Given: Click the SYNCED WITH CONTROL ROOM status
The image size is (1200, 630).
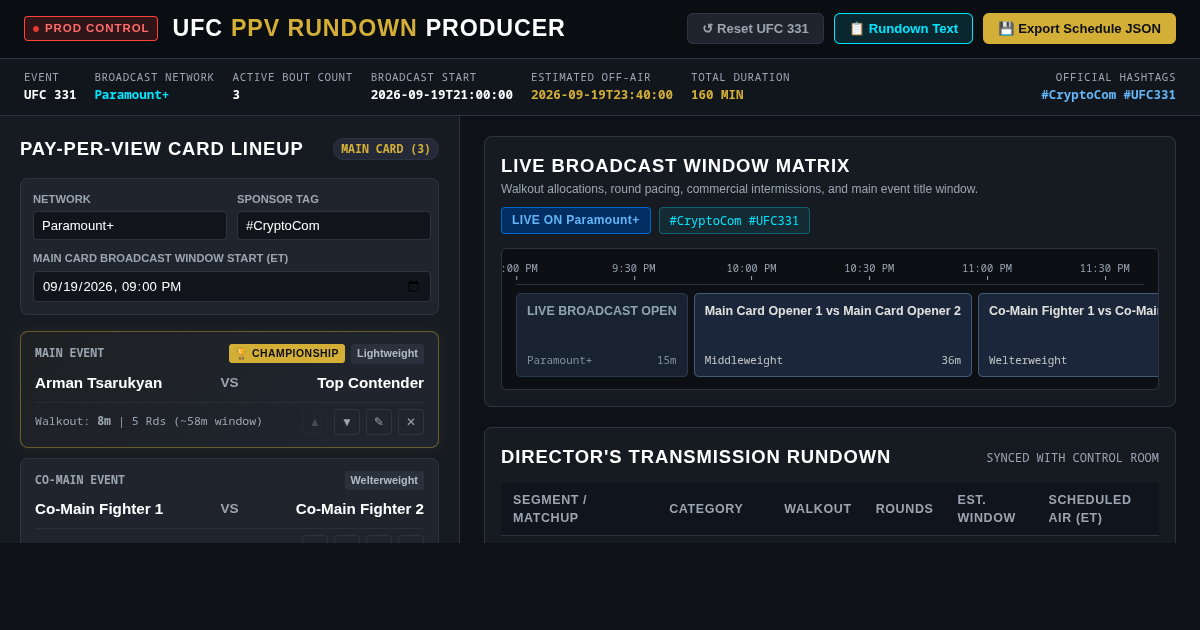Looking at the screenshot, I should click(1073, 458).
